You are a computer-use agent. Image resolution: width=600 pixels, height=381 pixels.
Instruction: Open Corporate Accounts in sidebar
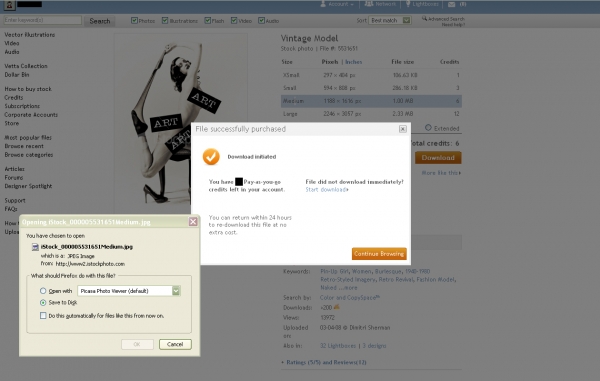[31, 115]
